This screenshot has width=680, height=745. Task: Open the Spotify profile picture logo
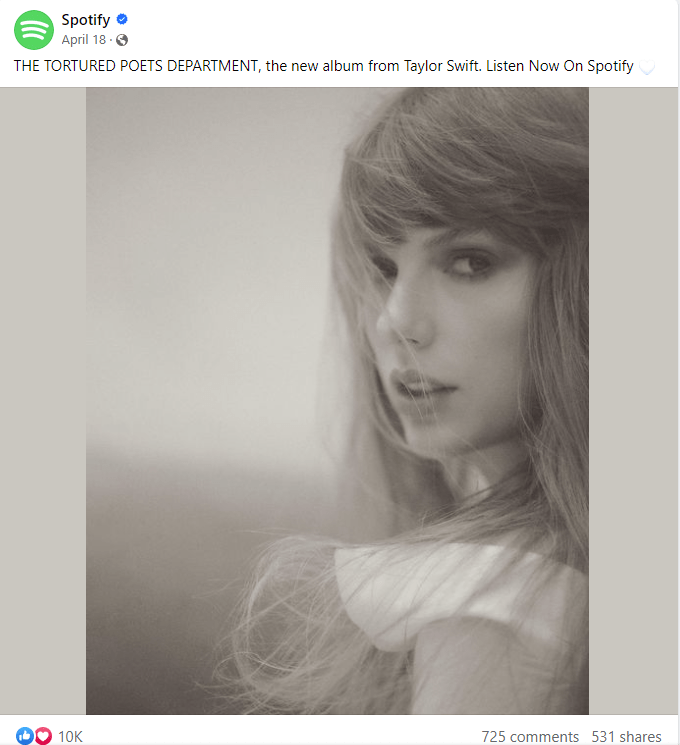(x=34, y=29)
